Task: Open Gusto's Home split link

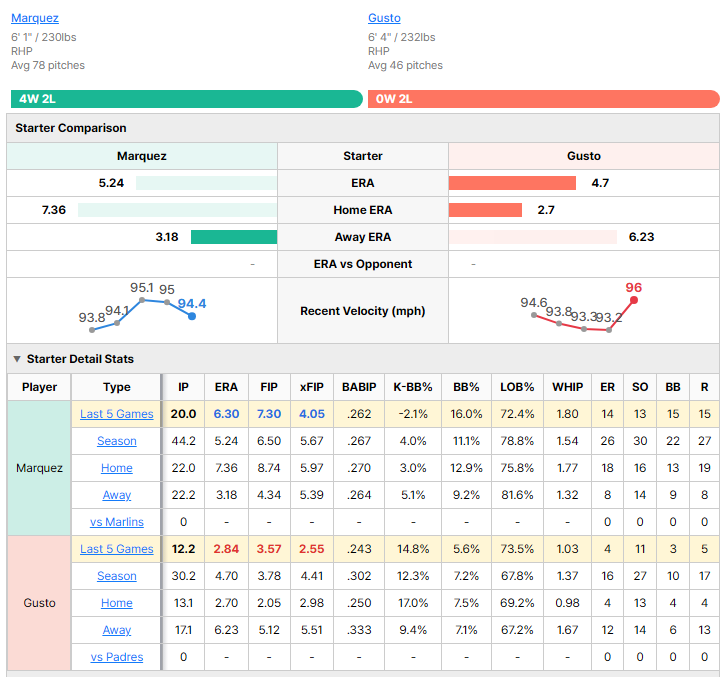Action: pyautogui.click(x=117, y=603)
